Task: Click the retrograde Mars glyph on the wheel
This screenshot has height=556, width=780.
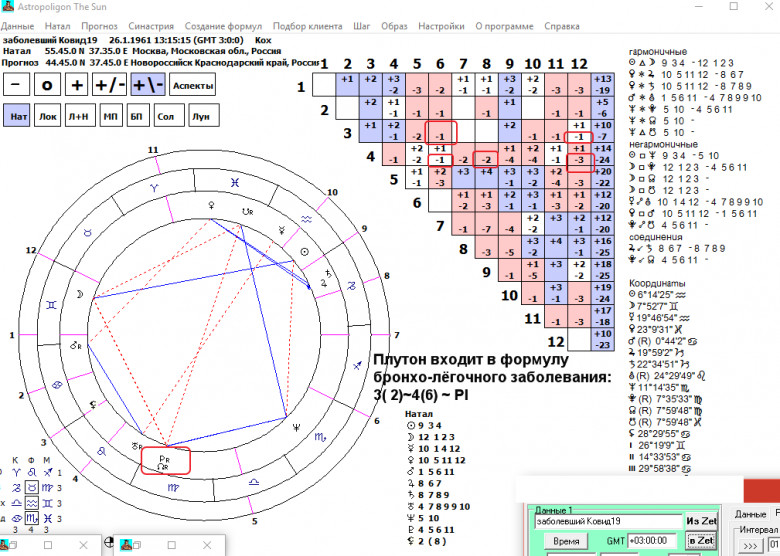Action: (x=76, y=345)
